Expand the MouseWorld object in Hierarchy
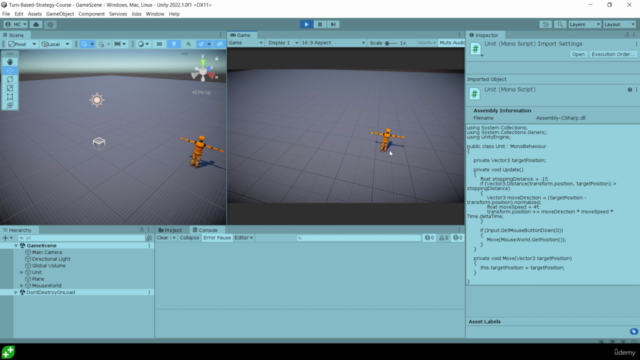640x360 pixels. pos(22,286)
